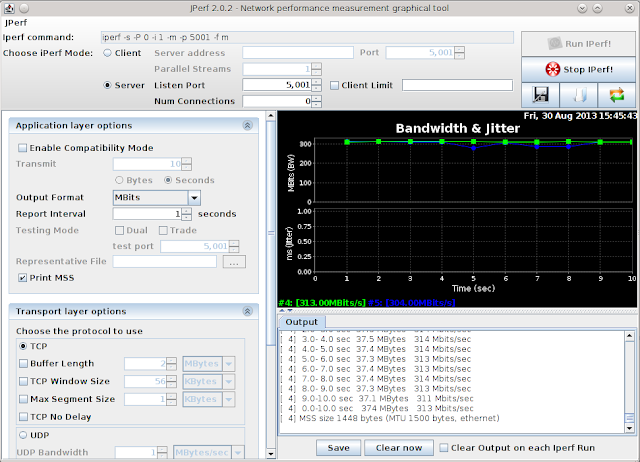
Task: Enable Compatibility Mode checkbox
Action: tap(22, 148)
